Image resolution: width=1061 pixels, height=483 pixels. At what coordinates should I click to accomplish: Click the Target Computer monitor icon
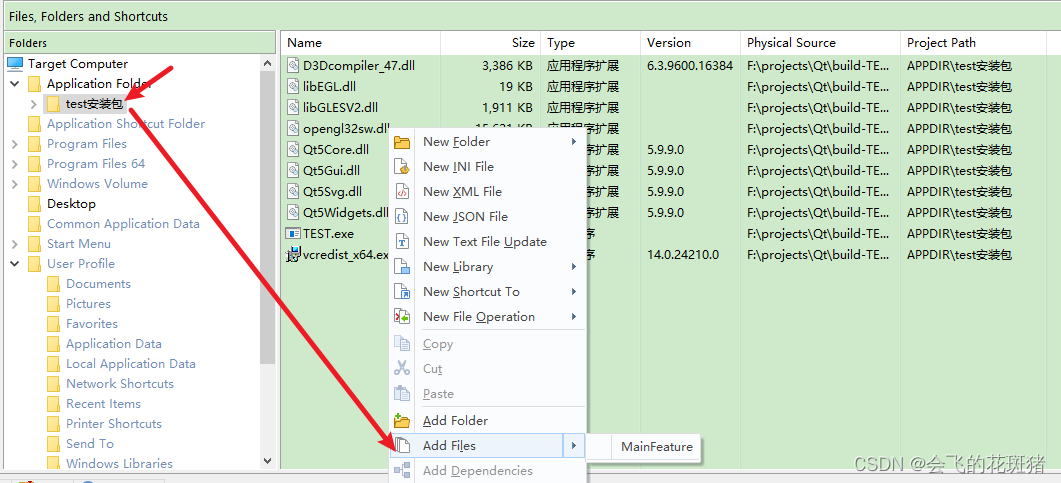[x=15, y=64]
